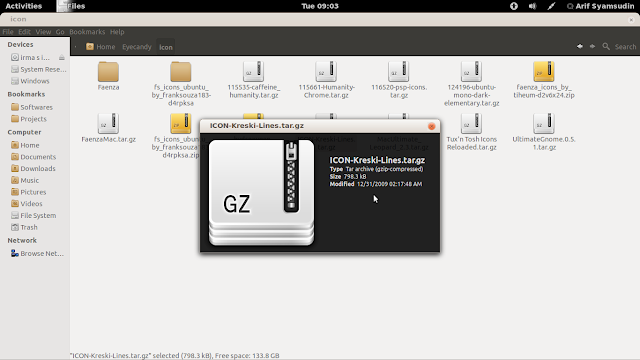Select the Tux'n Tosh Icons Reloaded.tar.gz icon
The image size is (640, 360).
[471, 123]
